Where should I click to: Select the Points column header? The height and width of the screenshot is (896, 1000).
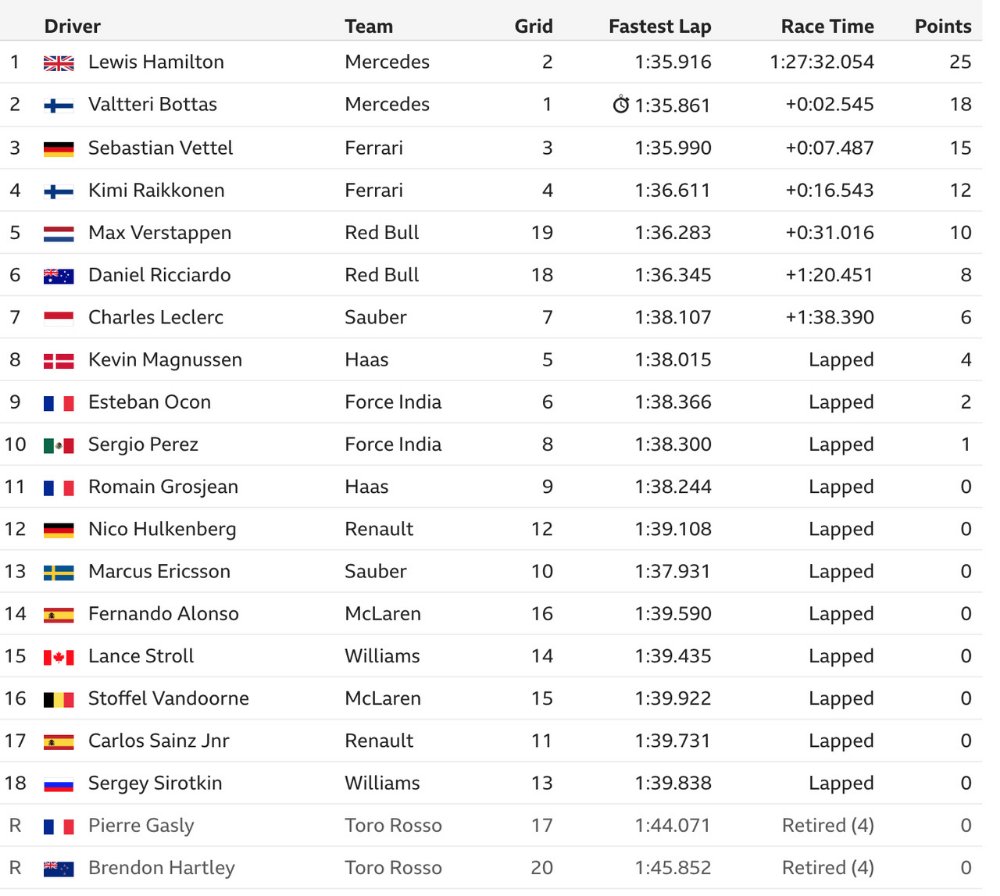[943, 26]
